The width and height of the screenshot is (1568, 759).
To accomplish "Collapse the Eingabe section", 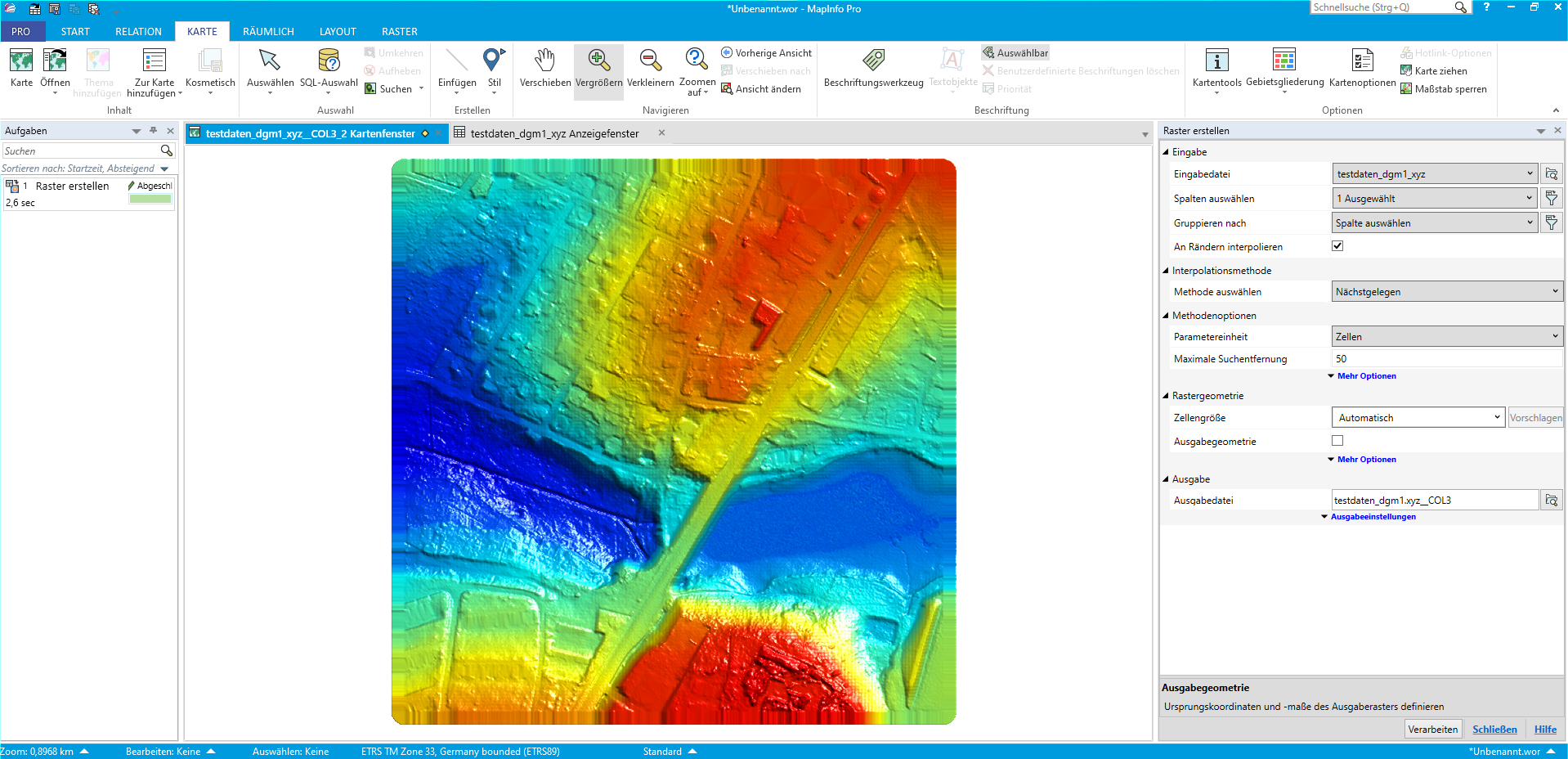I will 1167,152.
